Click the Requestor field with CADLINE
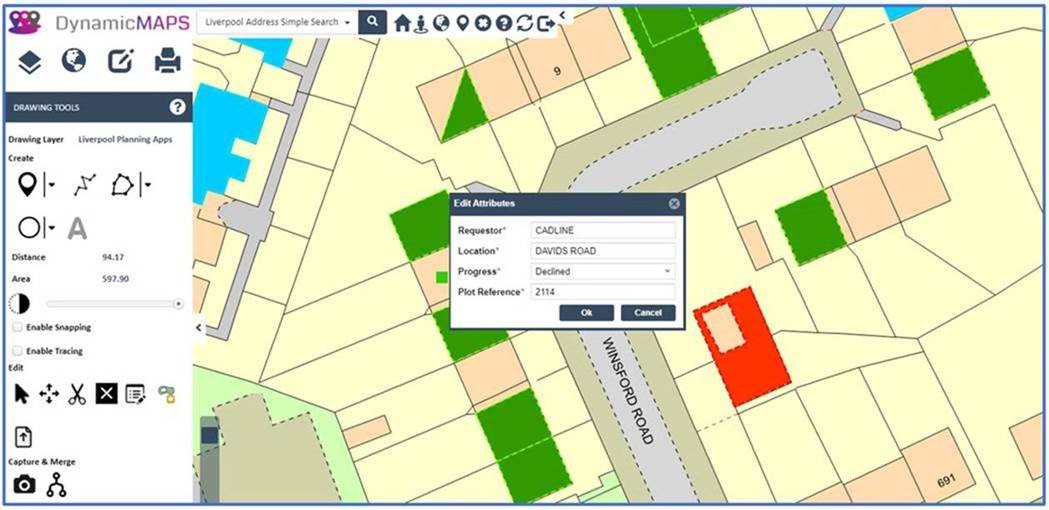 [x=603, y=230]
